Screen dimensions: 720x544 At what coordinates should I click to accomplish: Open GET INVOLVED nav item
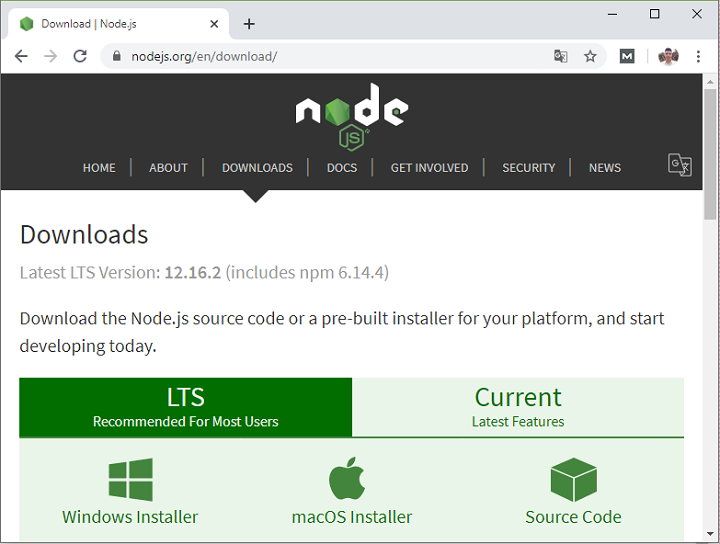pos(429,168)
